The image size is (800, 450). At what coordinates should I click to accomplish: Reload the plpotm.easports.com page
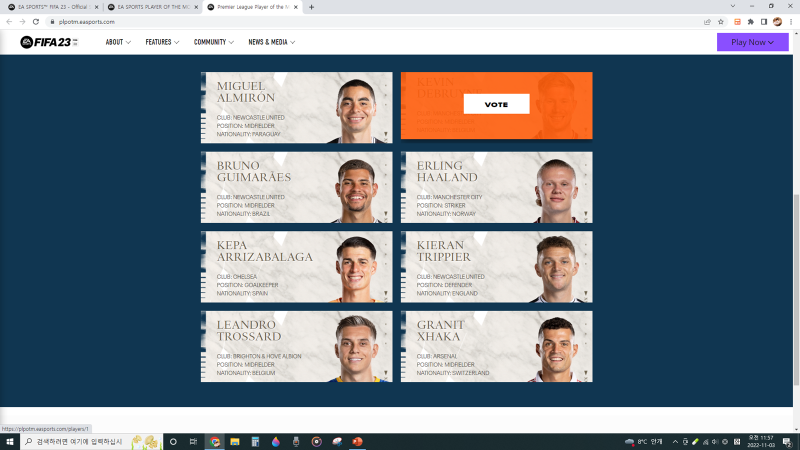coord(36,22)
